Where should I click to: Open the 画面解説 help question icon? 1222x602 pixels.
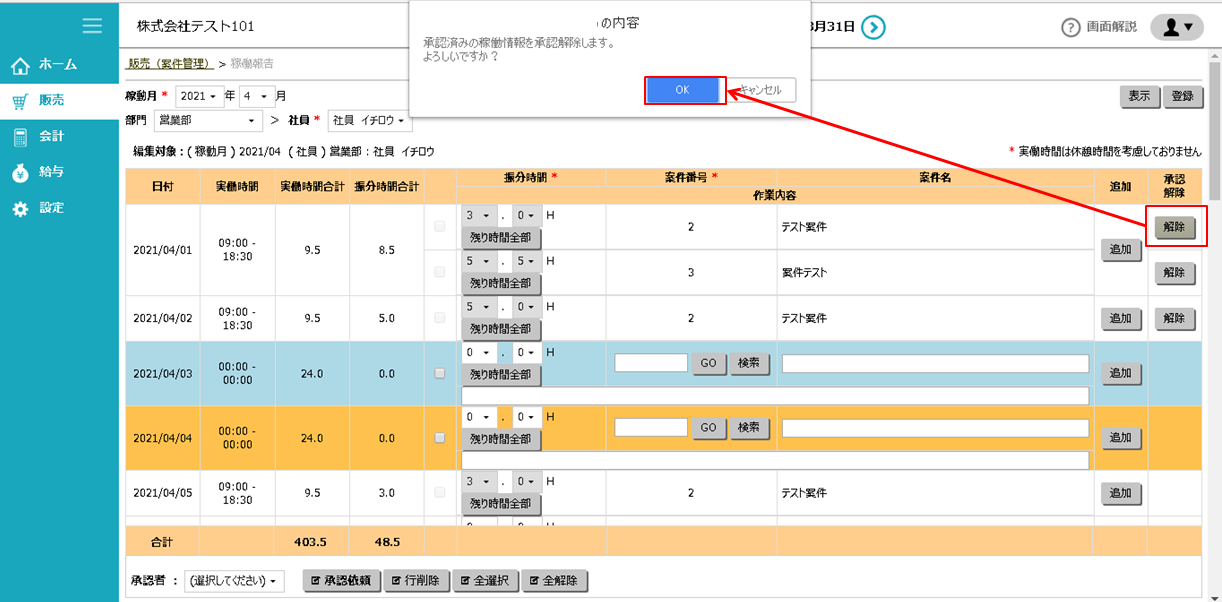click(1070, 27)
